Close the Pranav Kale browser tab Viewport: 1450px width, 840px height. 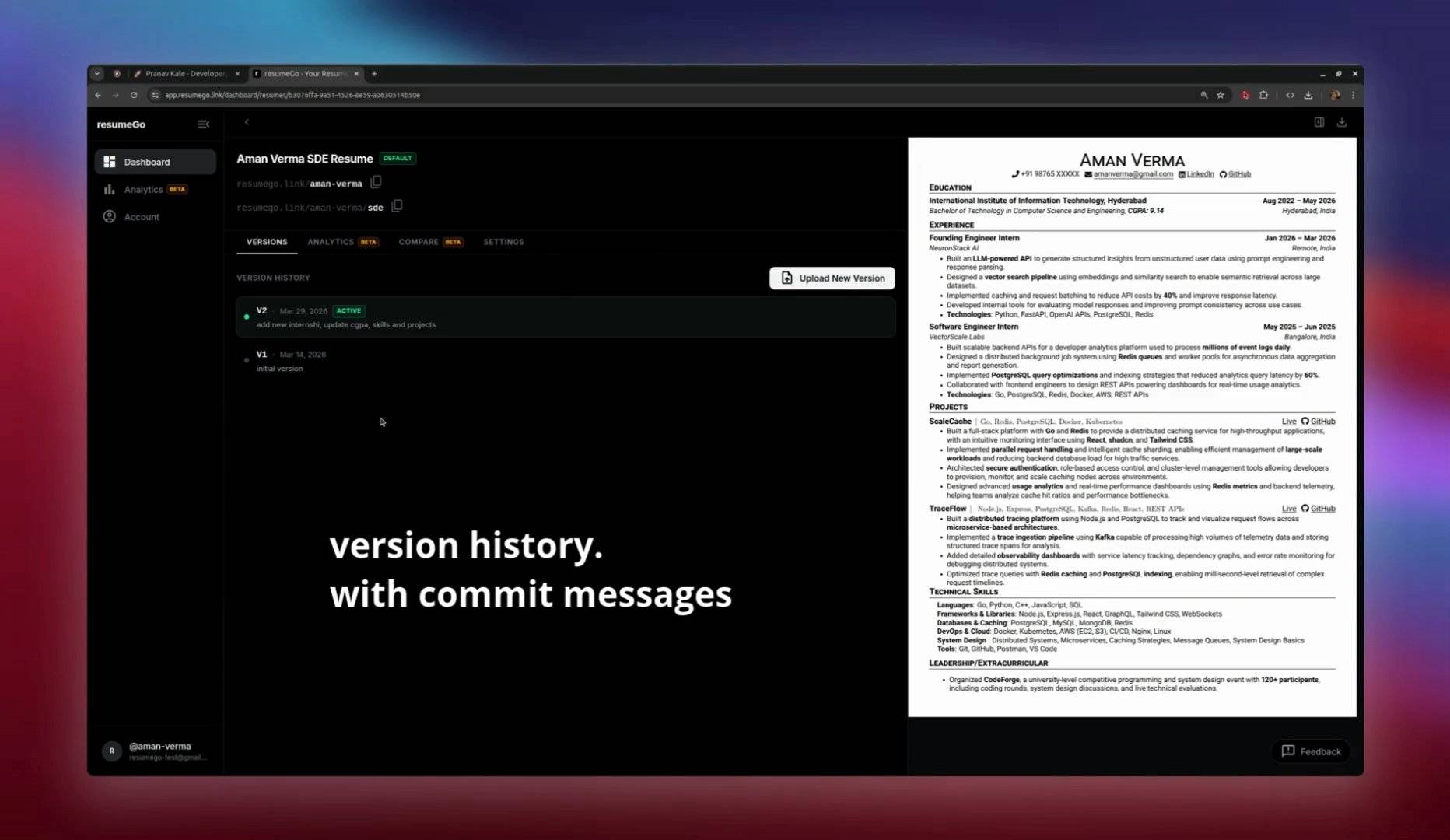tap(237, 74)
